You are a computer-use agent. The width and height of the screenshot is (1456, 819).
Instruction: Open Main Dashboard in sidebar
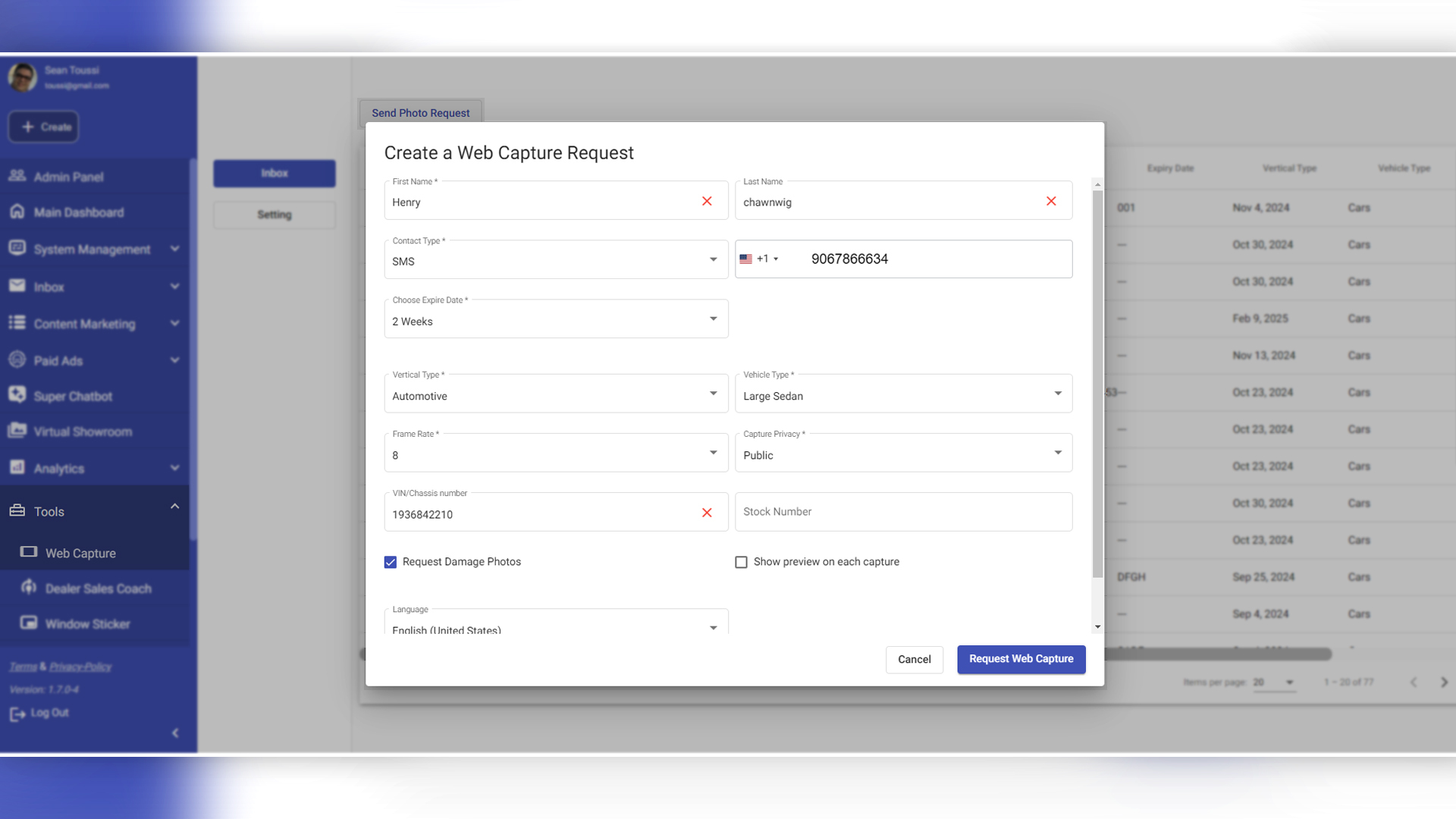coord(79,212)
